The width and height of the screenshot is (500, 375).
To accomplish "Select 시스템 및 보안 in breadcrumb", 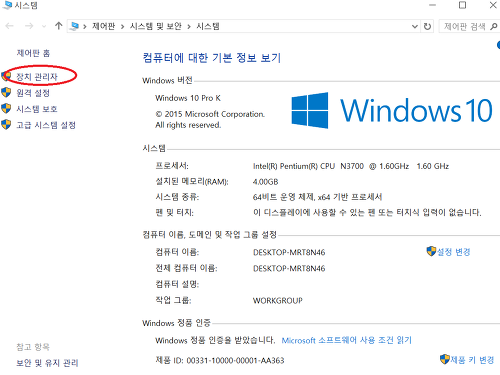I will pos(156,26).
